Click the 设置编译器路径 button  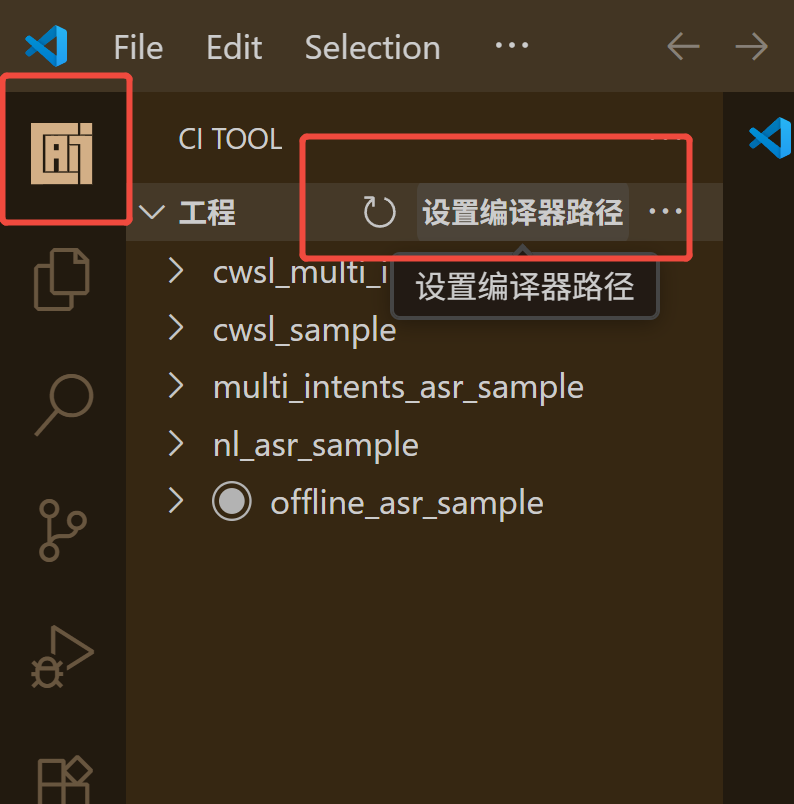point(522,212)
